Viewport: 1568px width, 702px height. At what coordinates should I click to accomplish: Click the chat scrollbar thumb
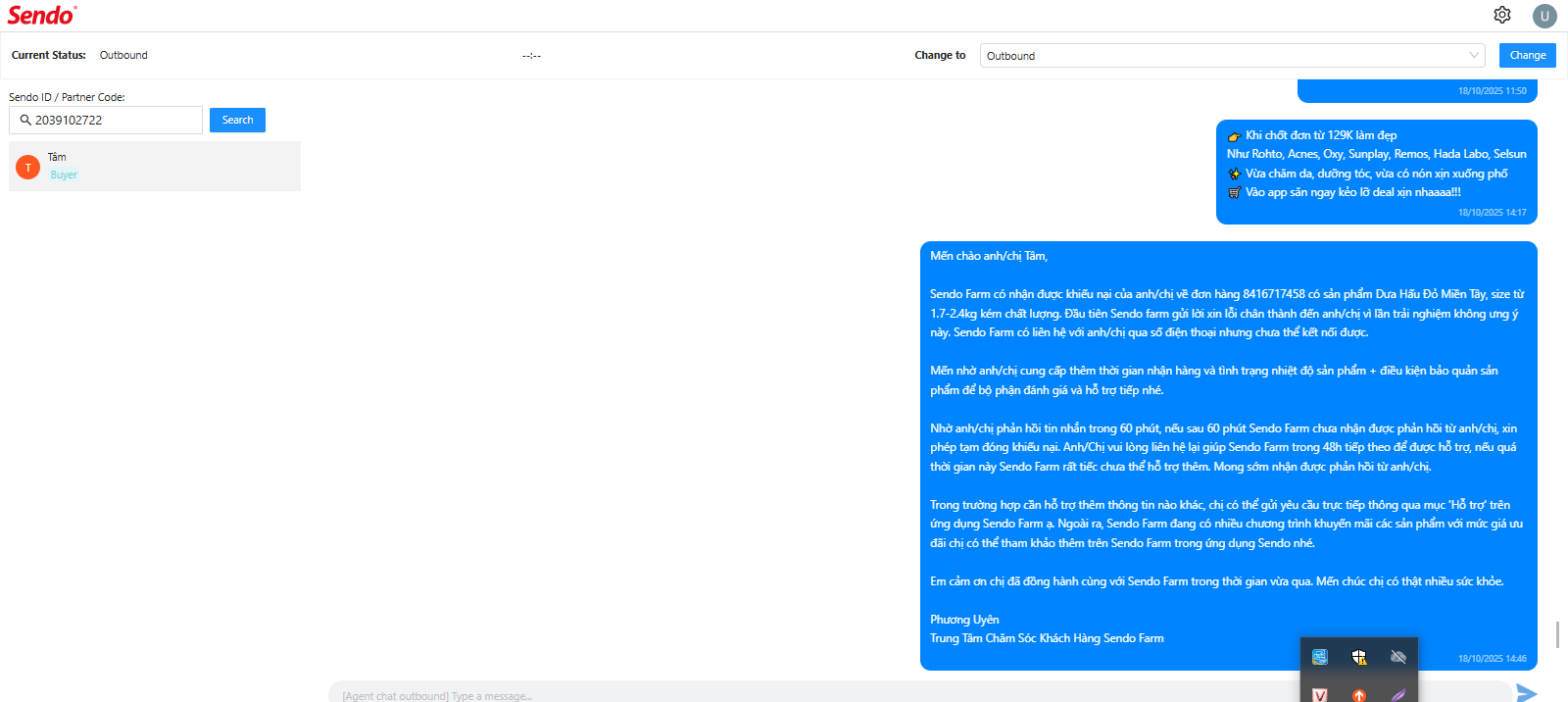(1557, 633)
